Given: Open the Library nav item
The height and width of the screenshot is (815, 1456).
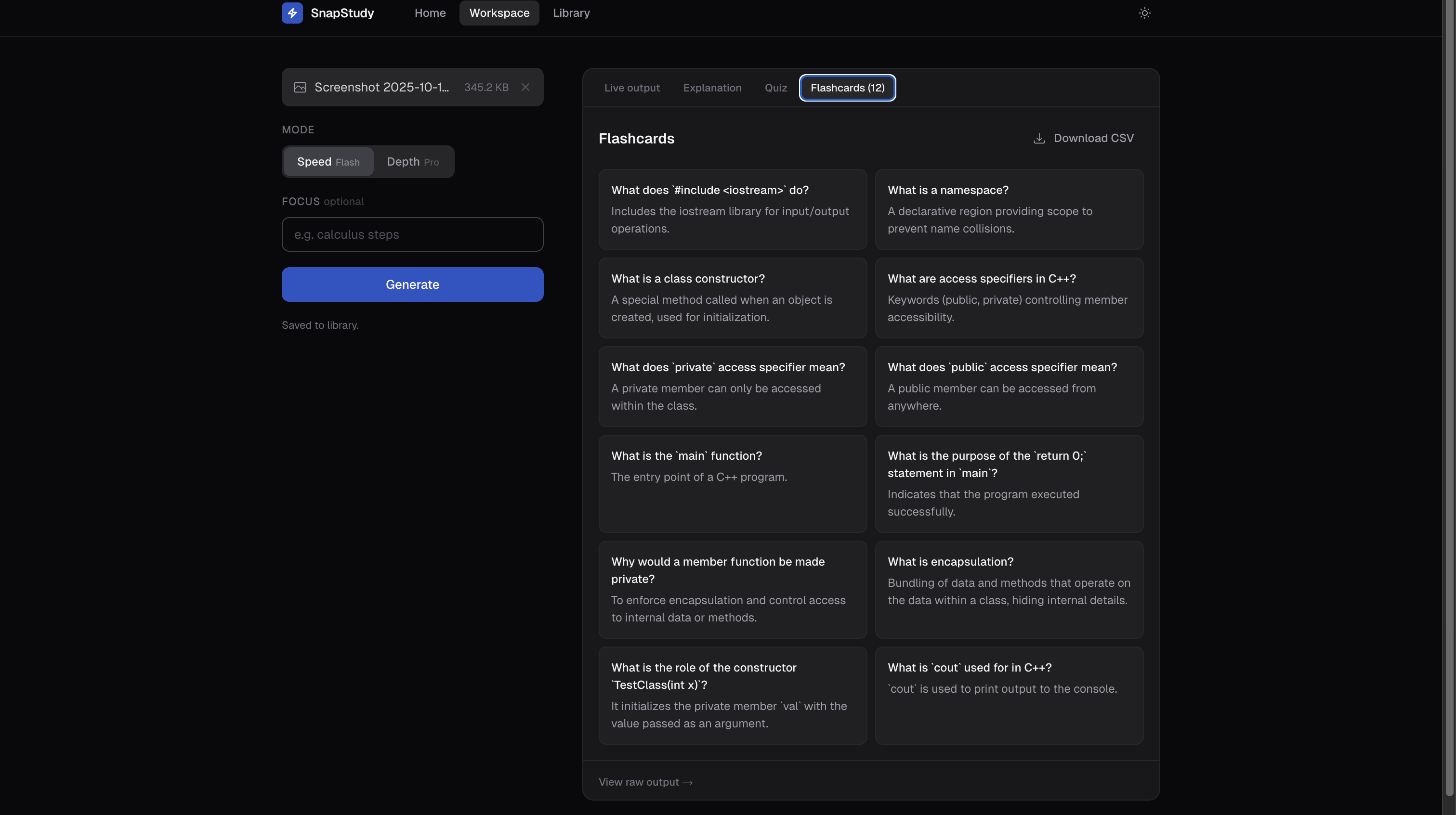Looking at the screenshot, I should (571, 13).
